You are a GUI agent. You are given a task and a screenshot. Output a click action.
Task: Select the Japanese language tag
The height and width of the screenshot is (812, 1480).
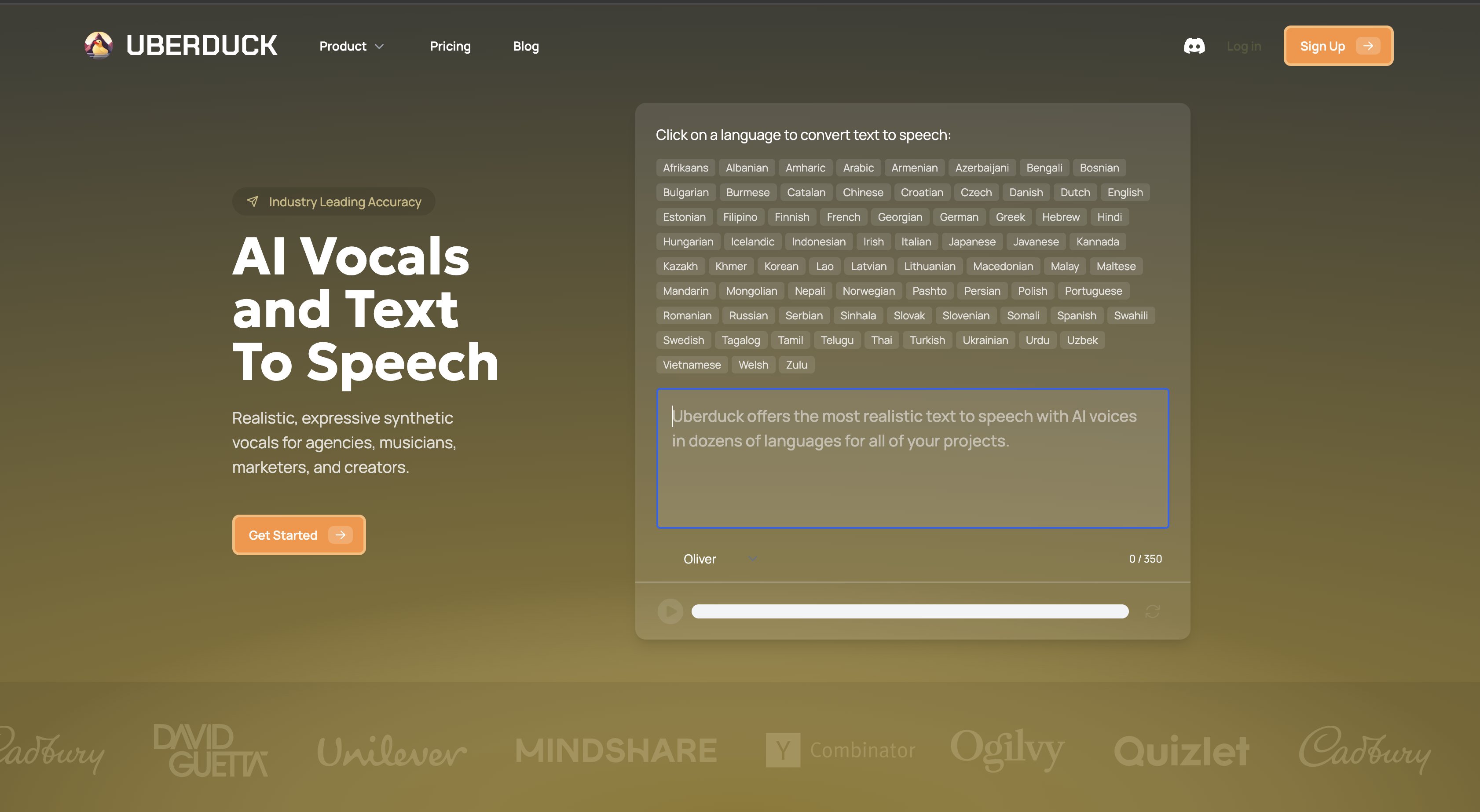pos(971,242)
